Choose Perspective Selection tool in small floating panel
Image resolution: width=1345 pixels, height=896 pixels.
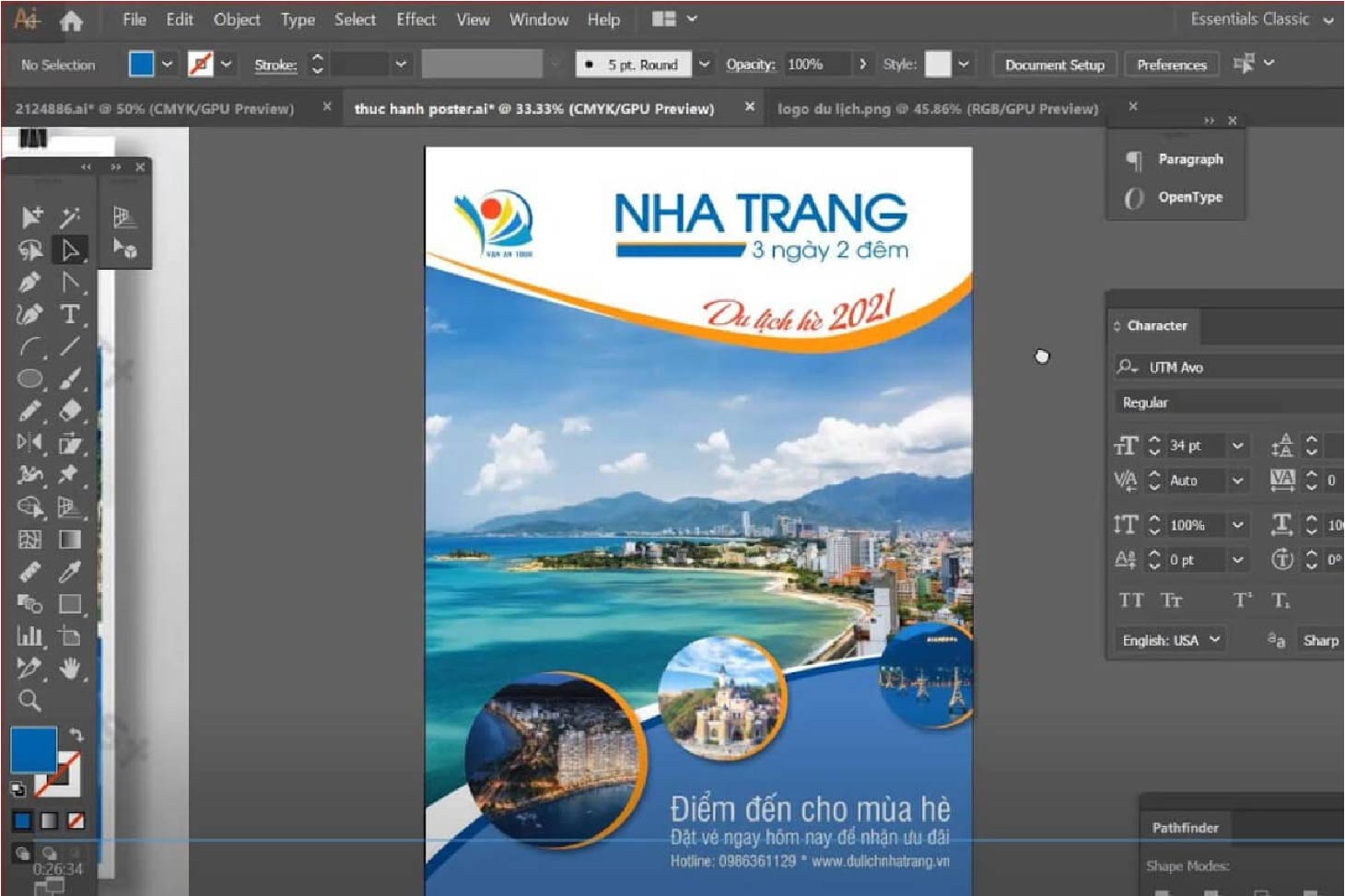point(124,249)
